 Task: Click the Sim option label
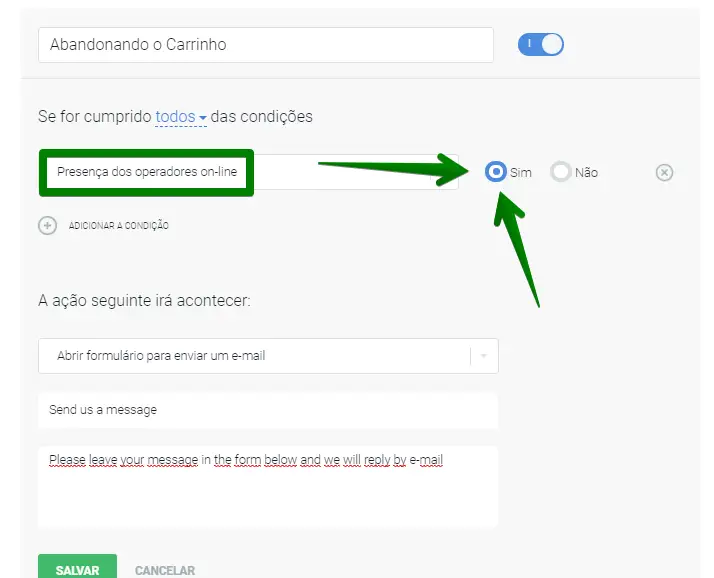point(521,173)
